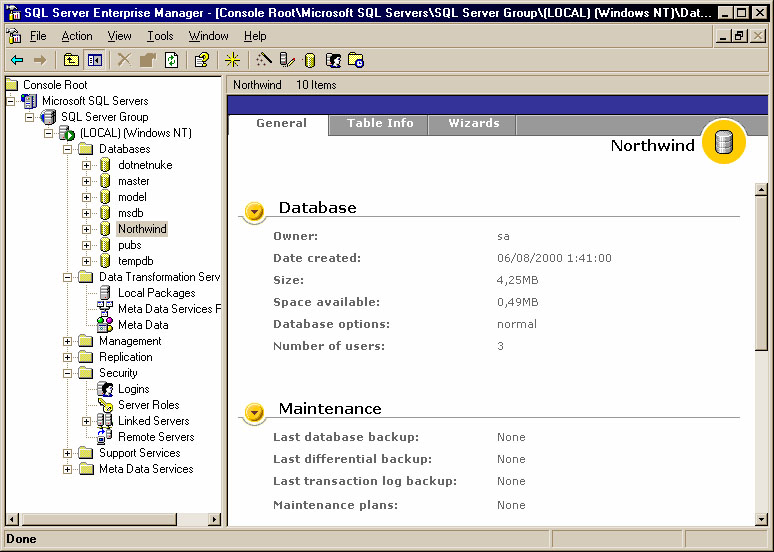The height and width of the screenshot is (552, 774).
Task: Click the Meta Data colorful icon
Action: 105,324
